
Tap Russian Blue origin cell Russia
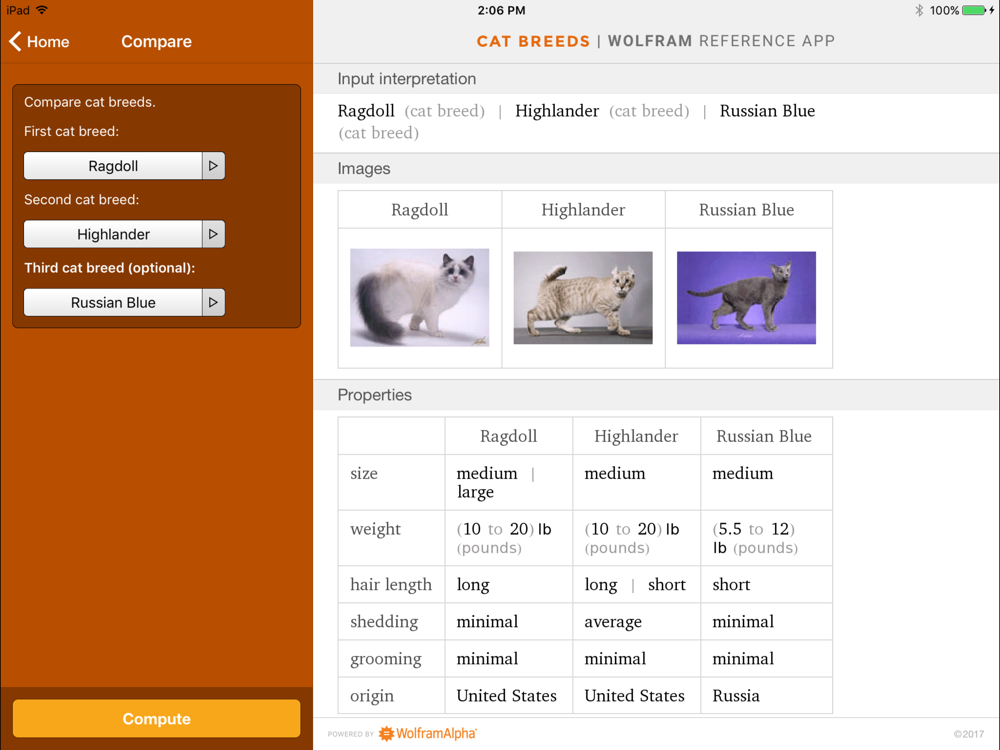point(766,695)
